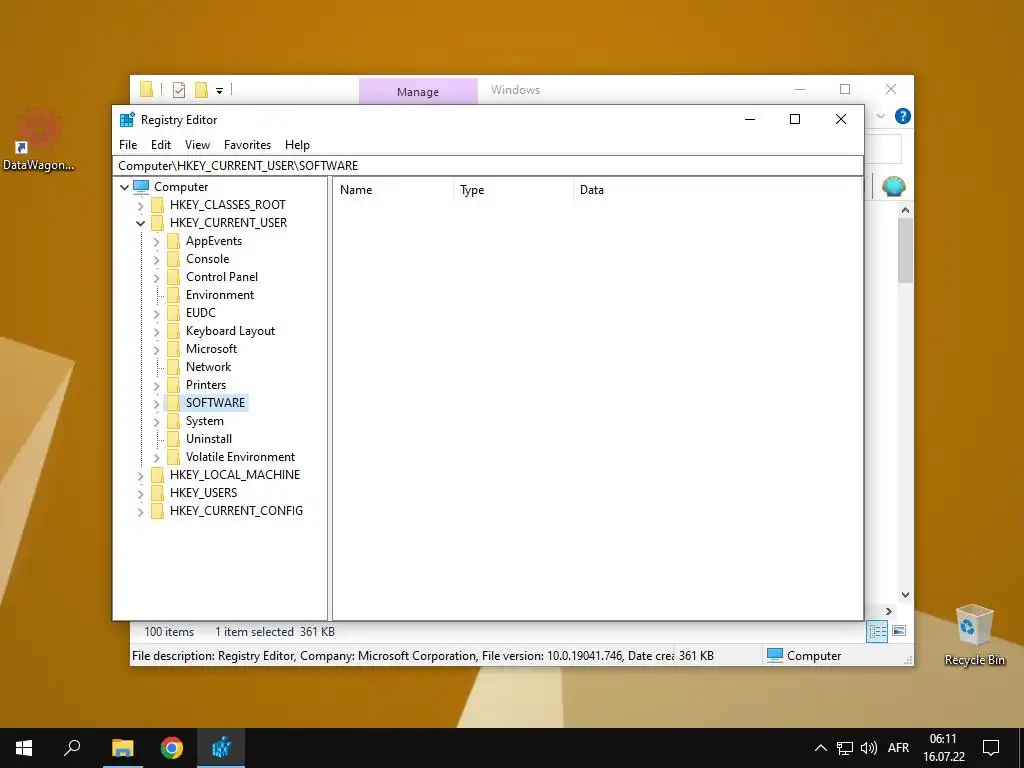This screenshot has height=768, width=1024.
Task: Switch Explorer to details view
Action: click(x=877, y=631)
